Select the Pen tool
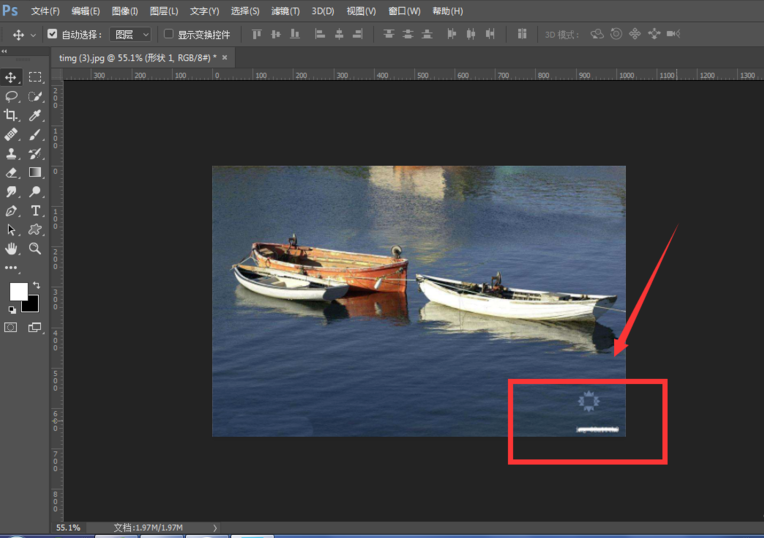Image resolution: width=764 pixels, height=538 pixels. click(11, 211)
